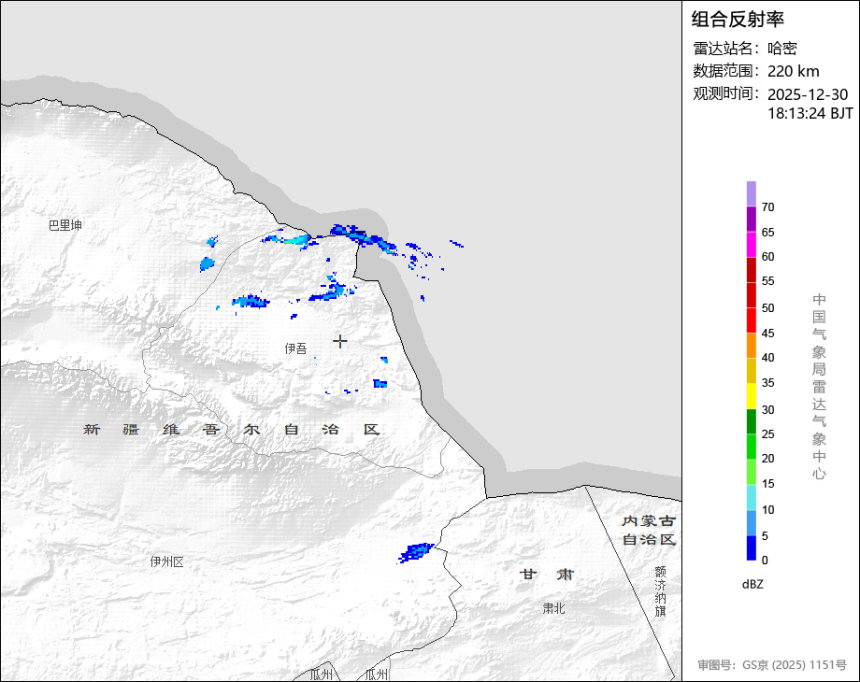
Task: Click the 新疆维吾尔自治区 label
Action: [231, 430]
